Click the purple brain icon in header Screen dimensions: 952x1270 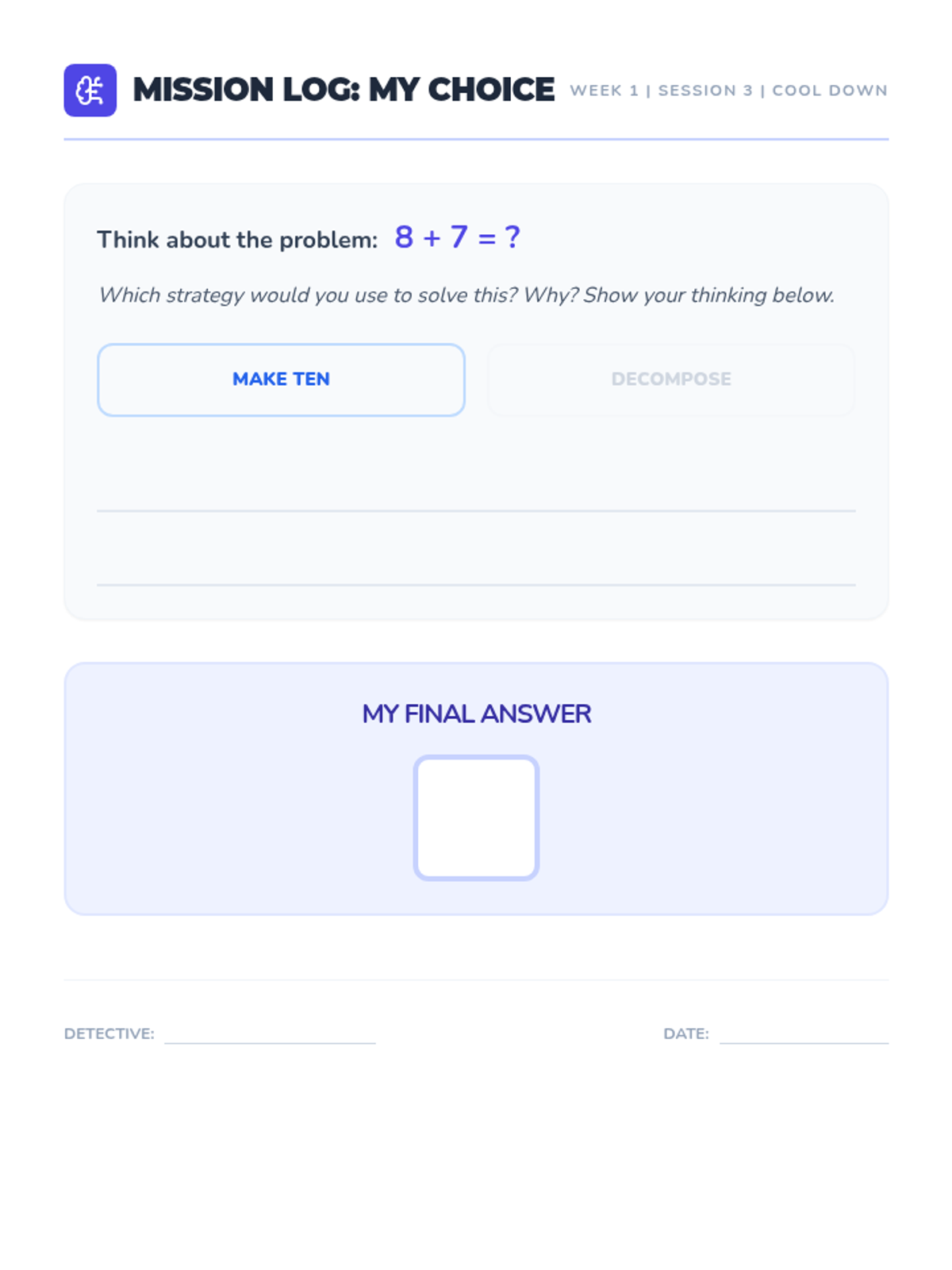click(x=90, y=90)
